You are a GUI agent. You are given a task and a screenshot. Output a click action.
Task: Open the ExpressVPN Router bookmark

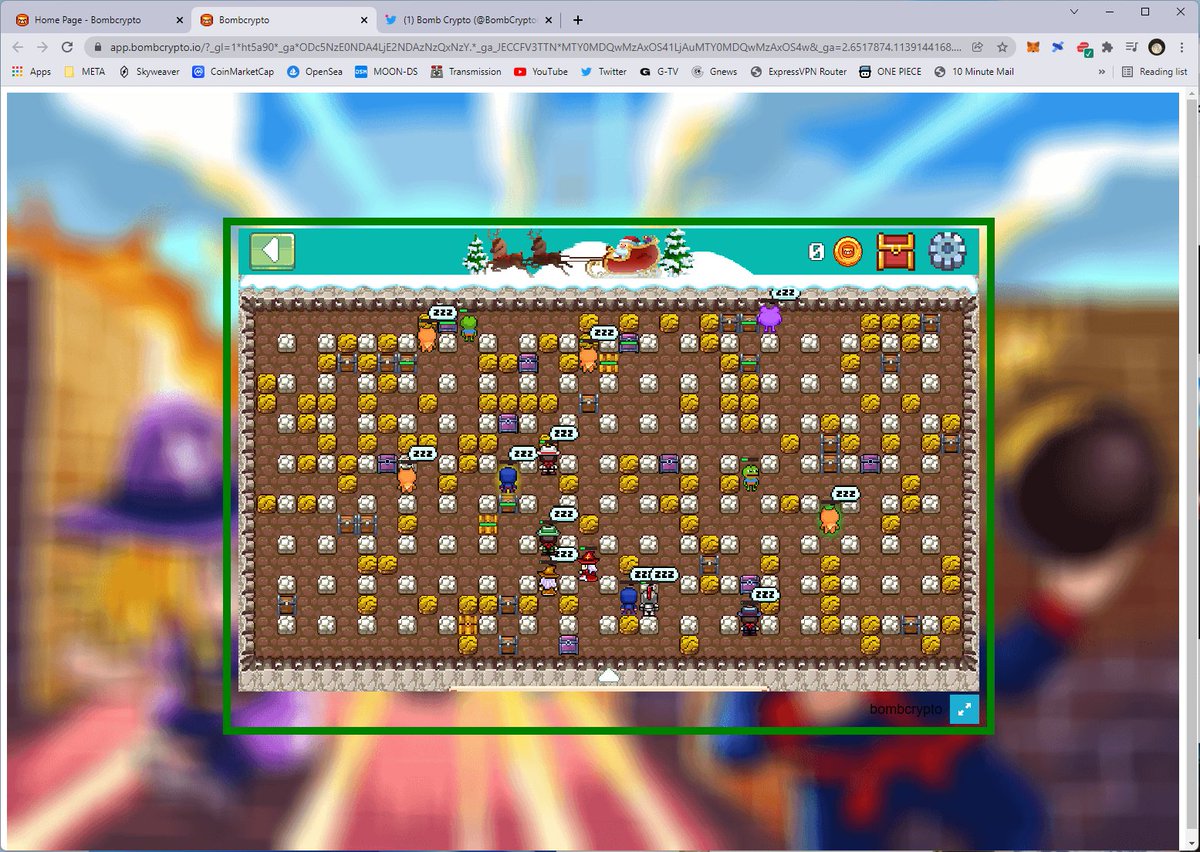click(x=799, y=72)
